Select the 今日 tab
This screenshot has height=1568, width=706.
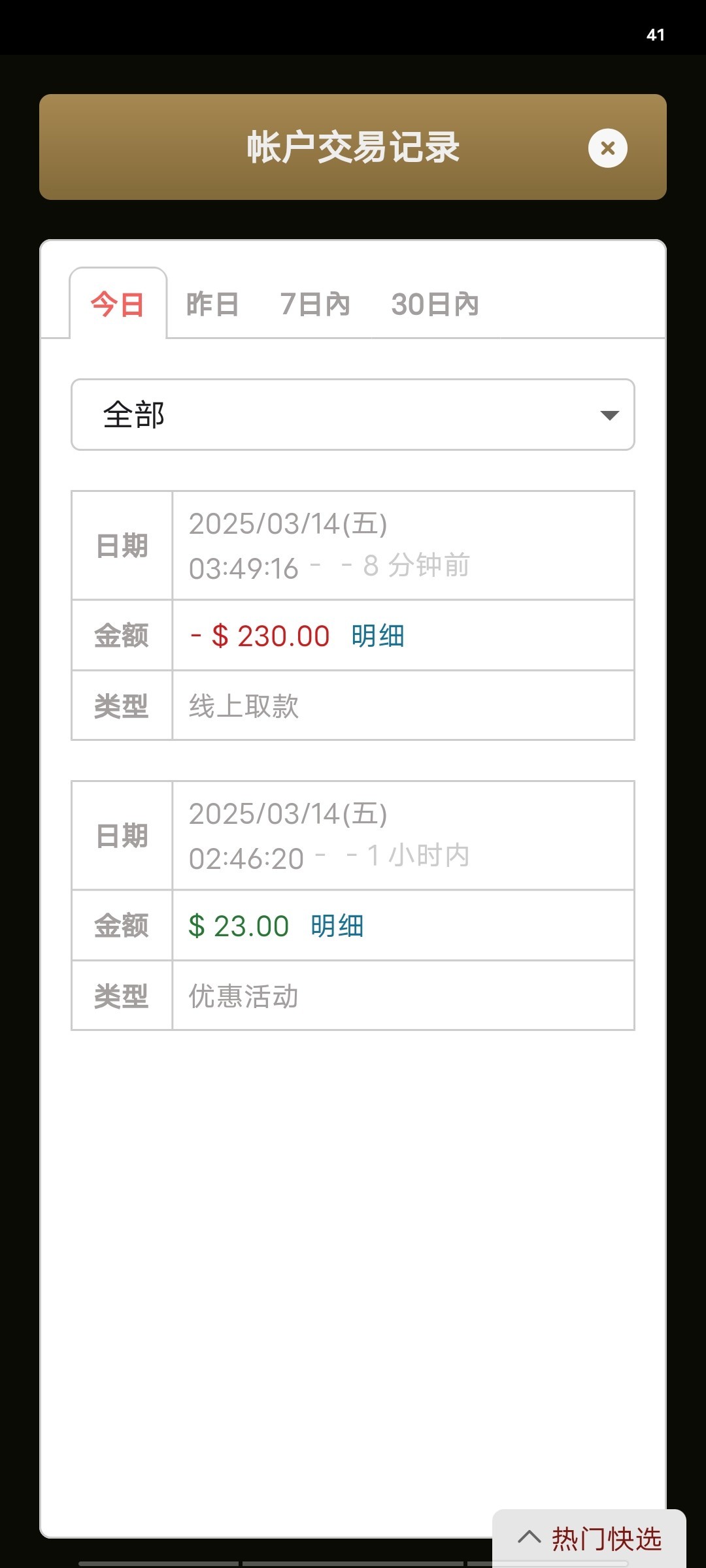click(x=118, y=304)
